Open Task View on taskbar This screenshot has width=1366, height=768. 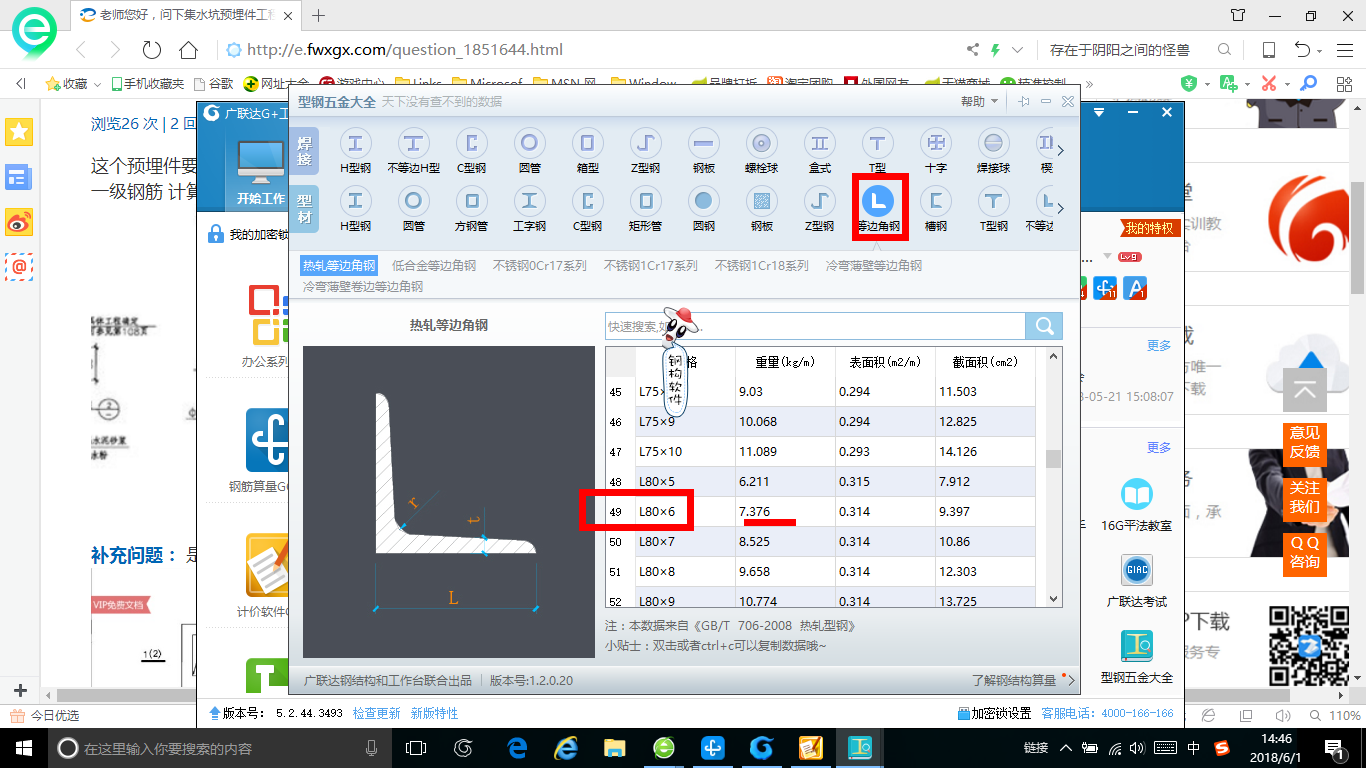point(416,748)
